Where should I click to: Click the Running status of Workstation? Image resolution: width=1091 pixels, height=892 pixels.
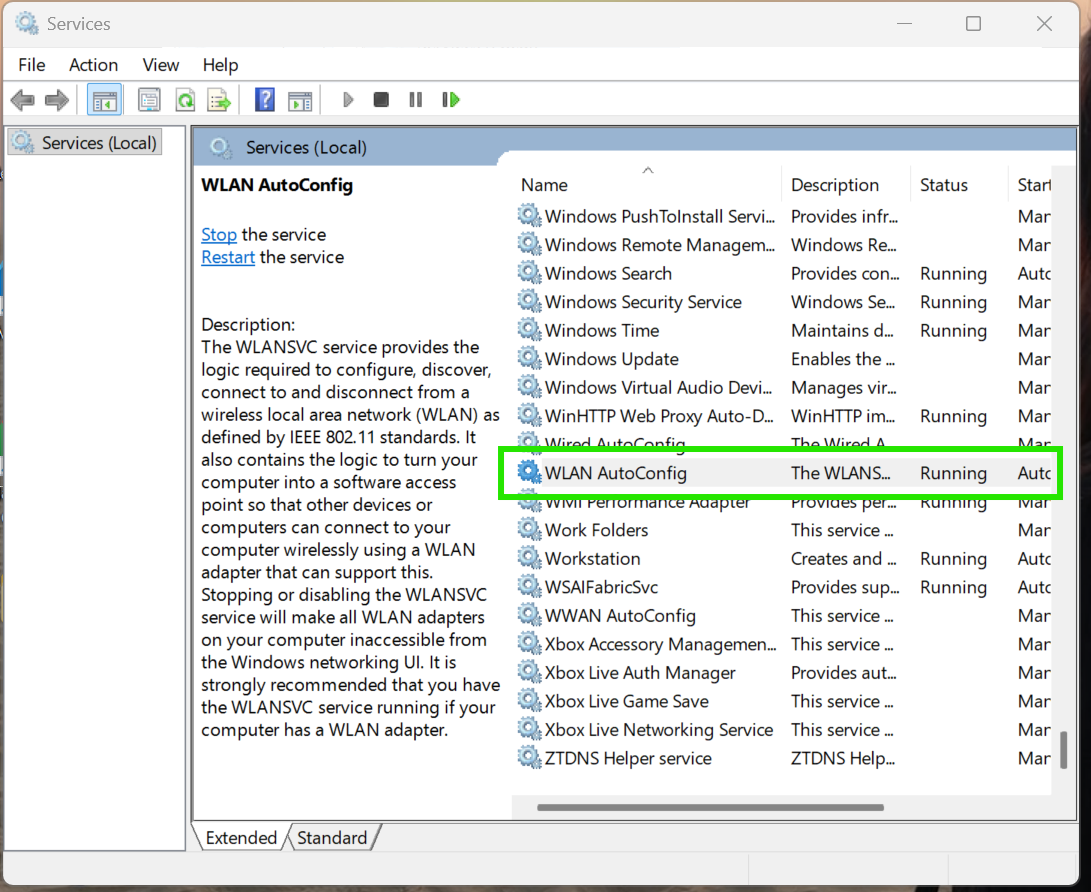[x=953, y=559]
